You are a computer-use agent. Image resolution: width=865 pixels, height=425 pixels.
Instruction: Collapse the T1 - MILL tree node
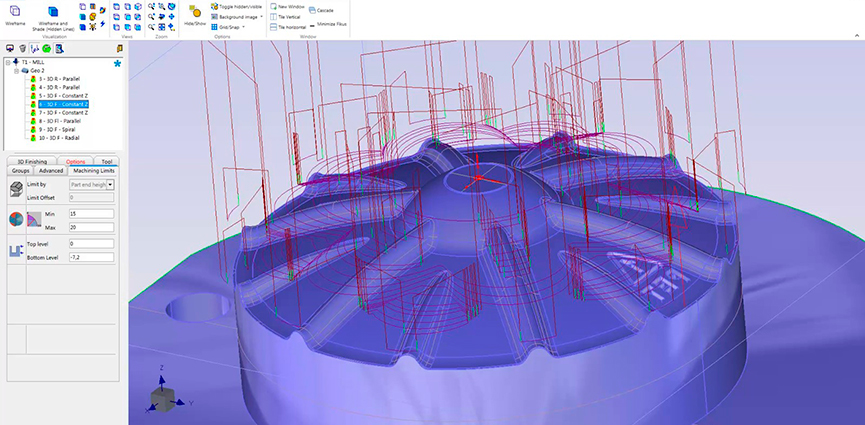(x=8, y=62)
